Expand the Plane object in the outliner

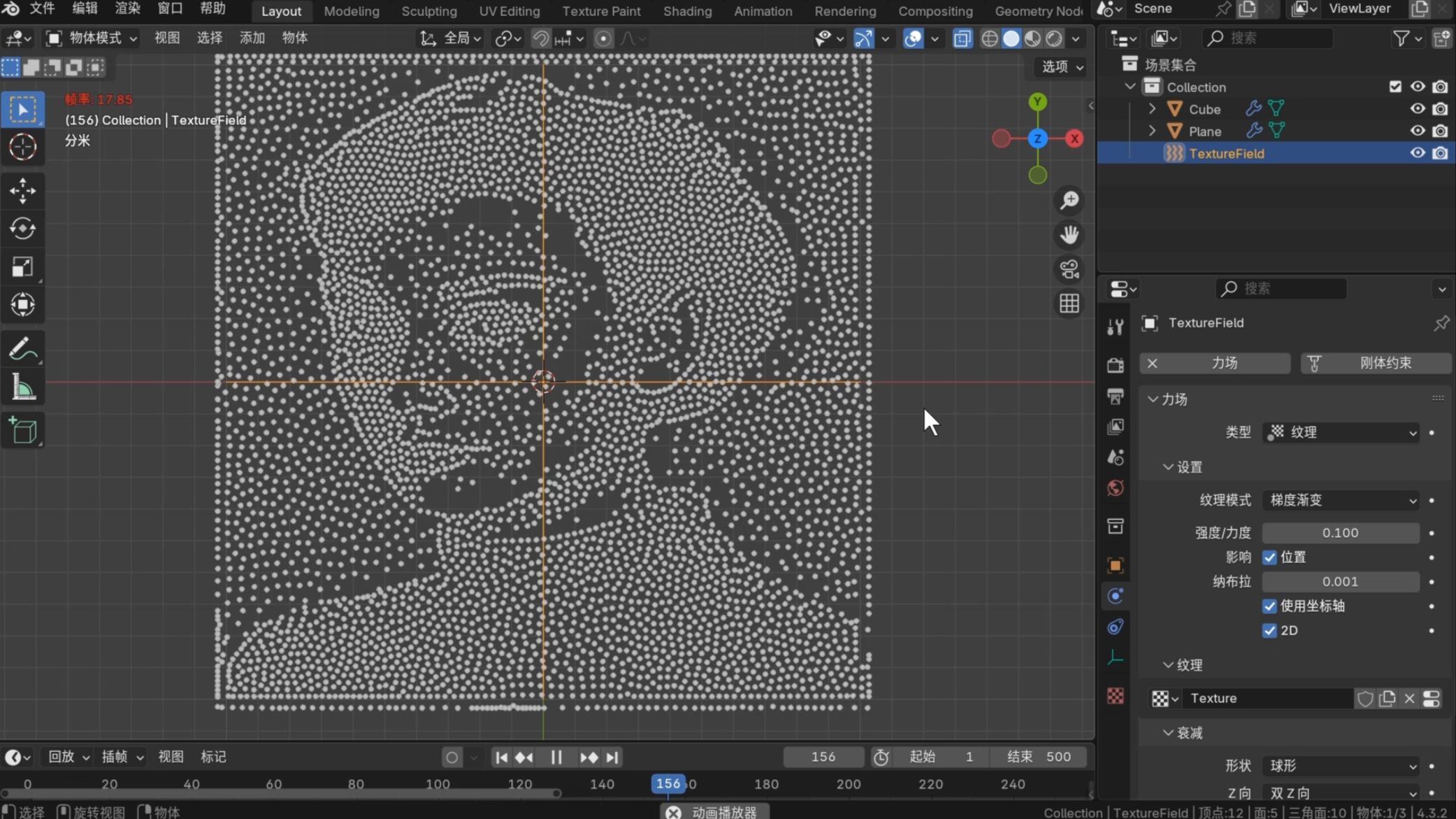[1152, 131]
